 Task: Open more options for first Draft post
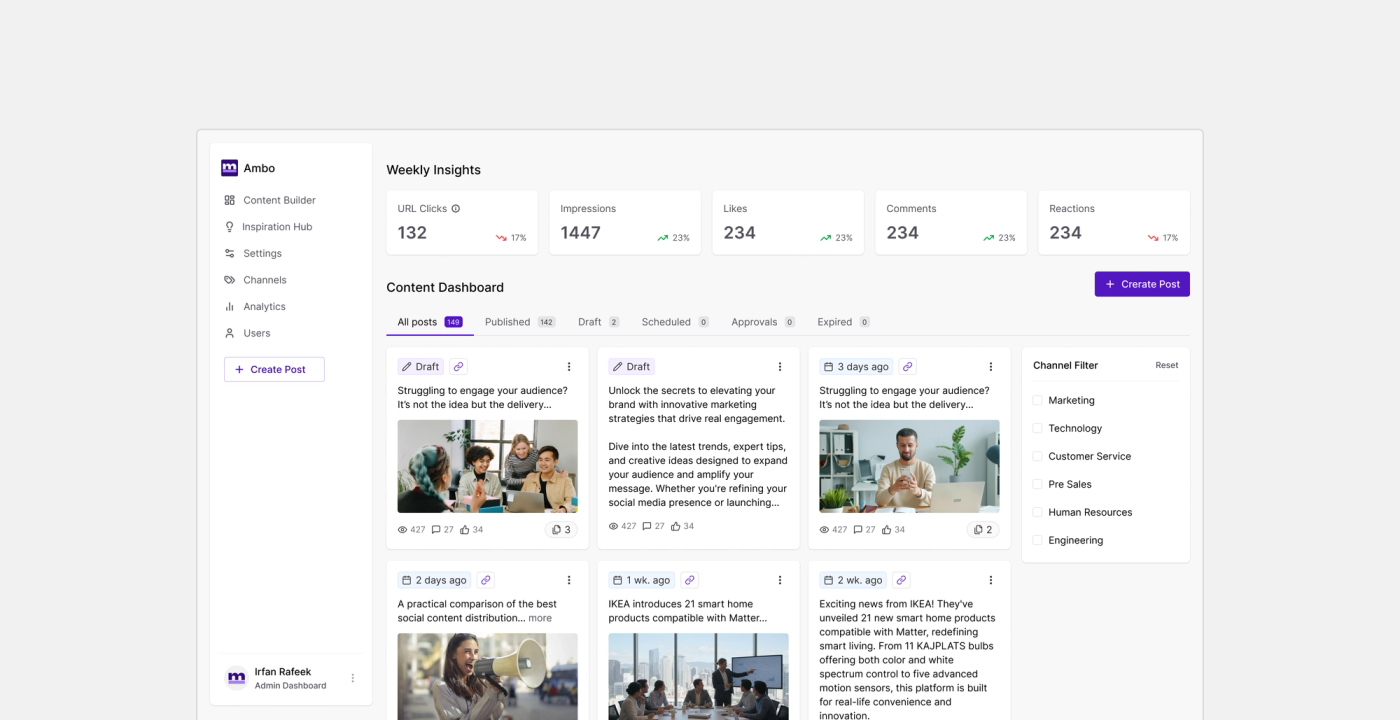point(569,367)
